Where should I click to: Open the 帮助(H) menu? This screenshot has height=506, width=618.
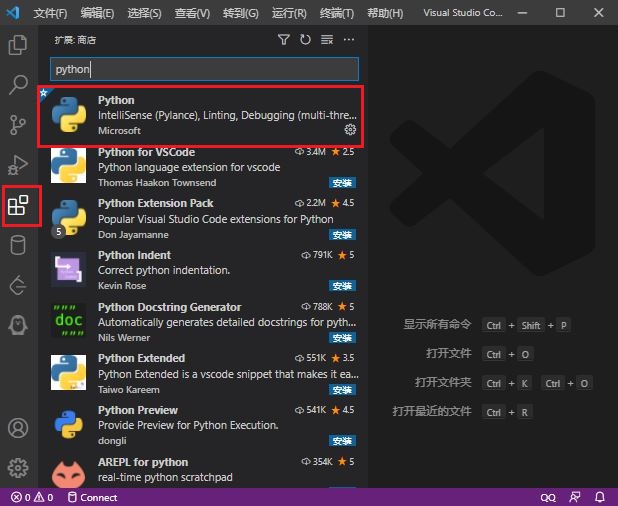[385, 13]
